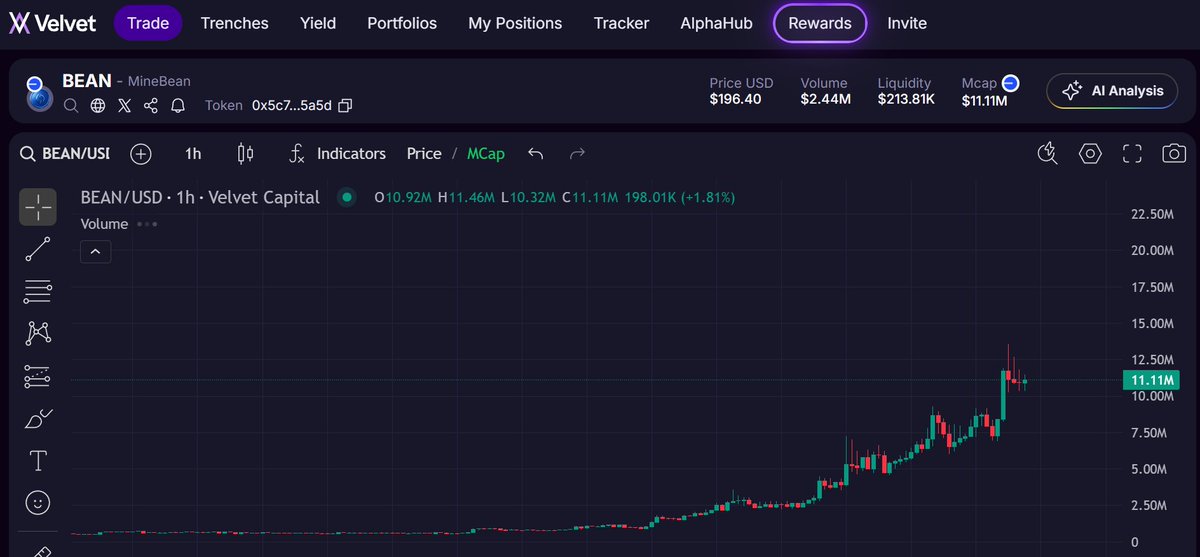Select the forecasting and measurement tool
Viewport: 1200px width, 557px height.
coord(38,376)
